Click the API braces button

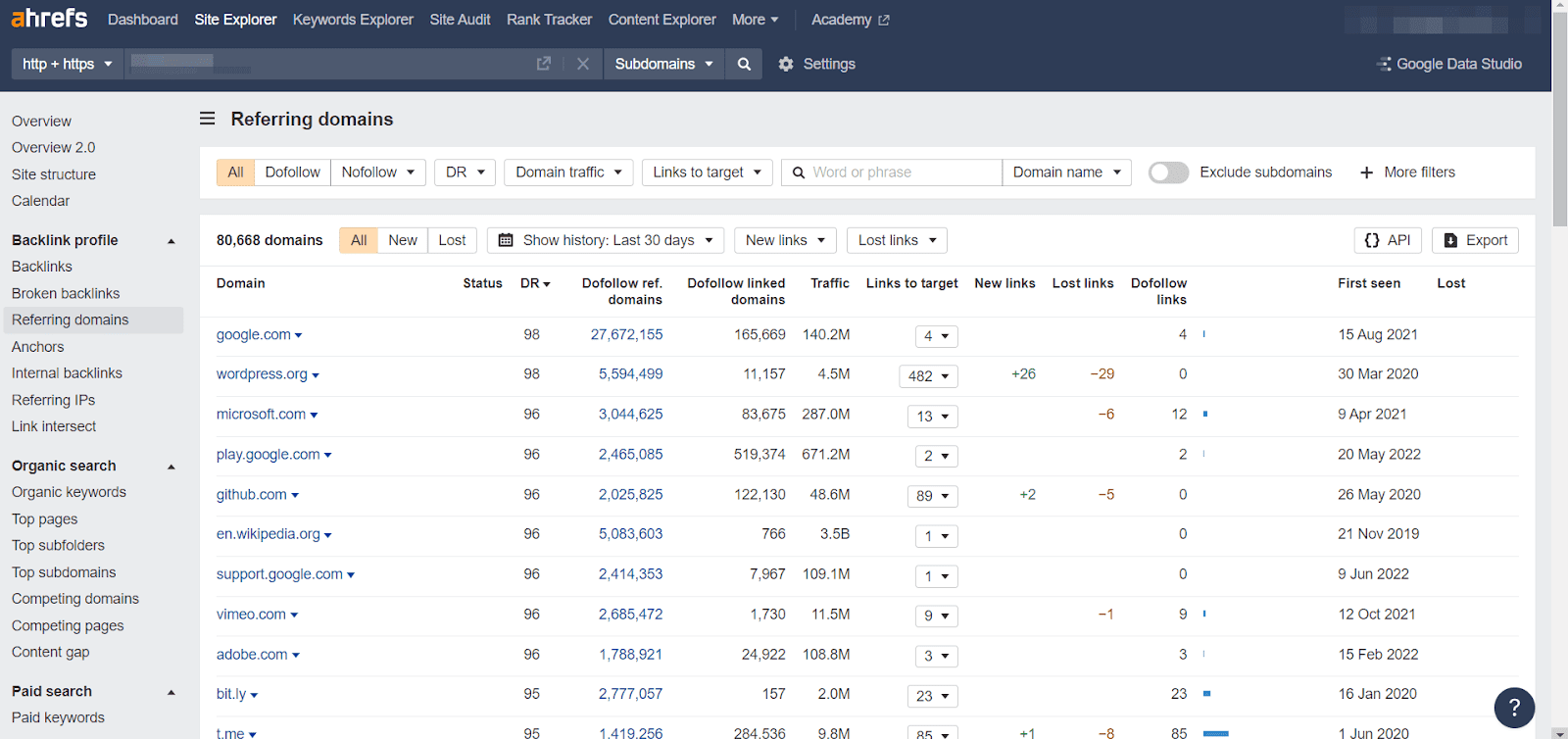click(x=1387, y=240)
